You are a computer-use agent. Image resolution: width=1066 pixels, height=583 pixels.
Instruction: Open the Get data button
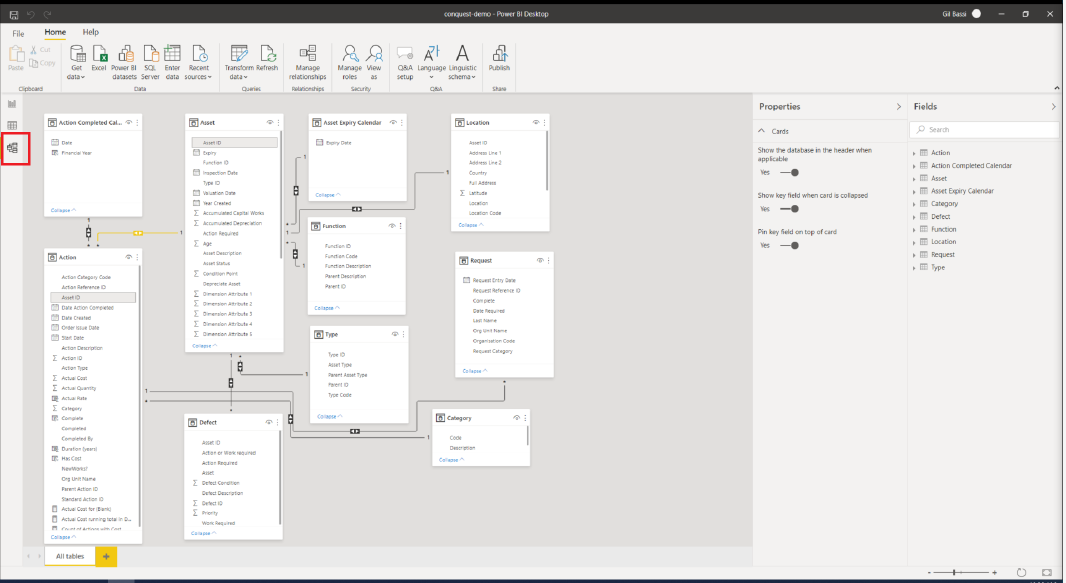click(x=76, y=63)
